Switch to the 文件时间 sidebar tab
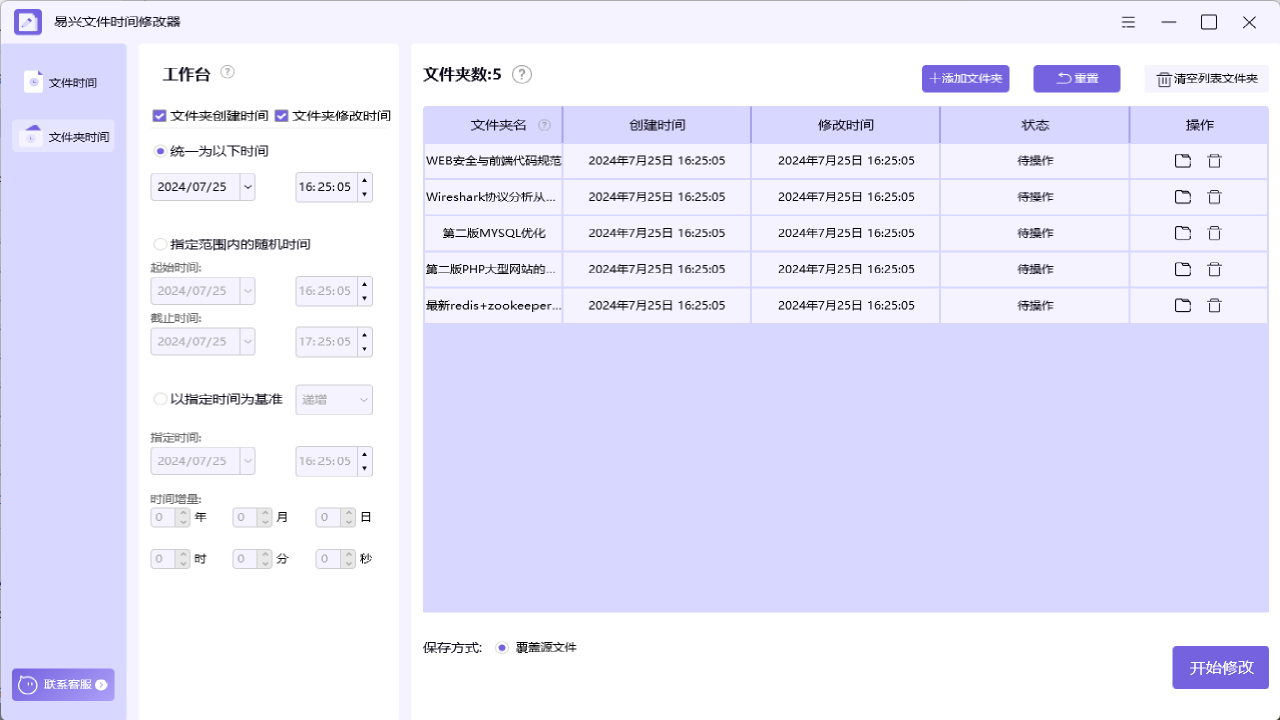Image resolution: width=1280 pixels, height=720 pixels. click(x=62, y=81)
